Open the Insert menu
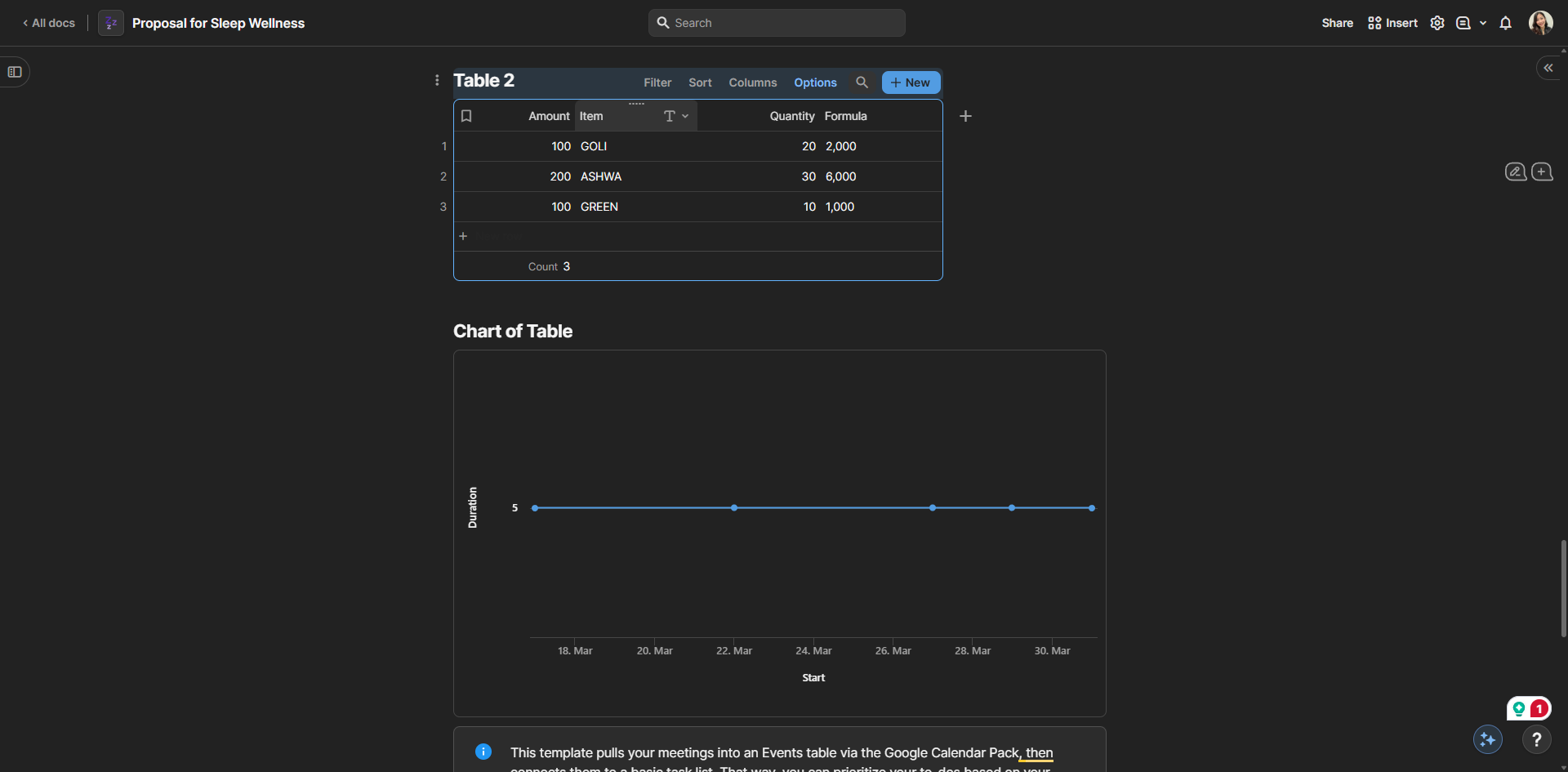The image size is (1568, 772). pos(1392,23)
